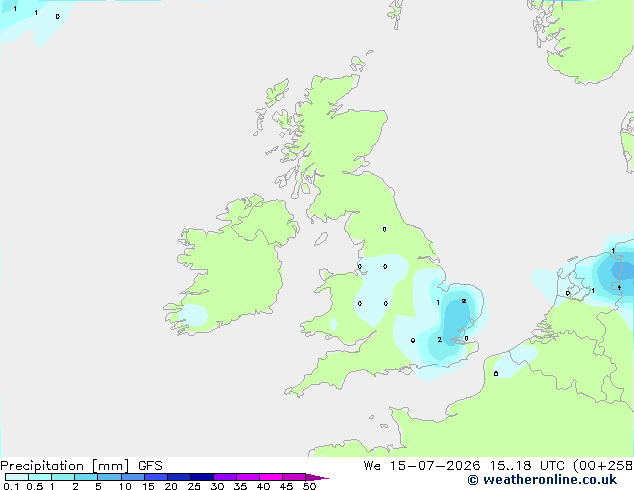The image size is (634, 490).
Task: Click the legend label '0.5'
Action: (35, 486)
